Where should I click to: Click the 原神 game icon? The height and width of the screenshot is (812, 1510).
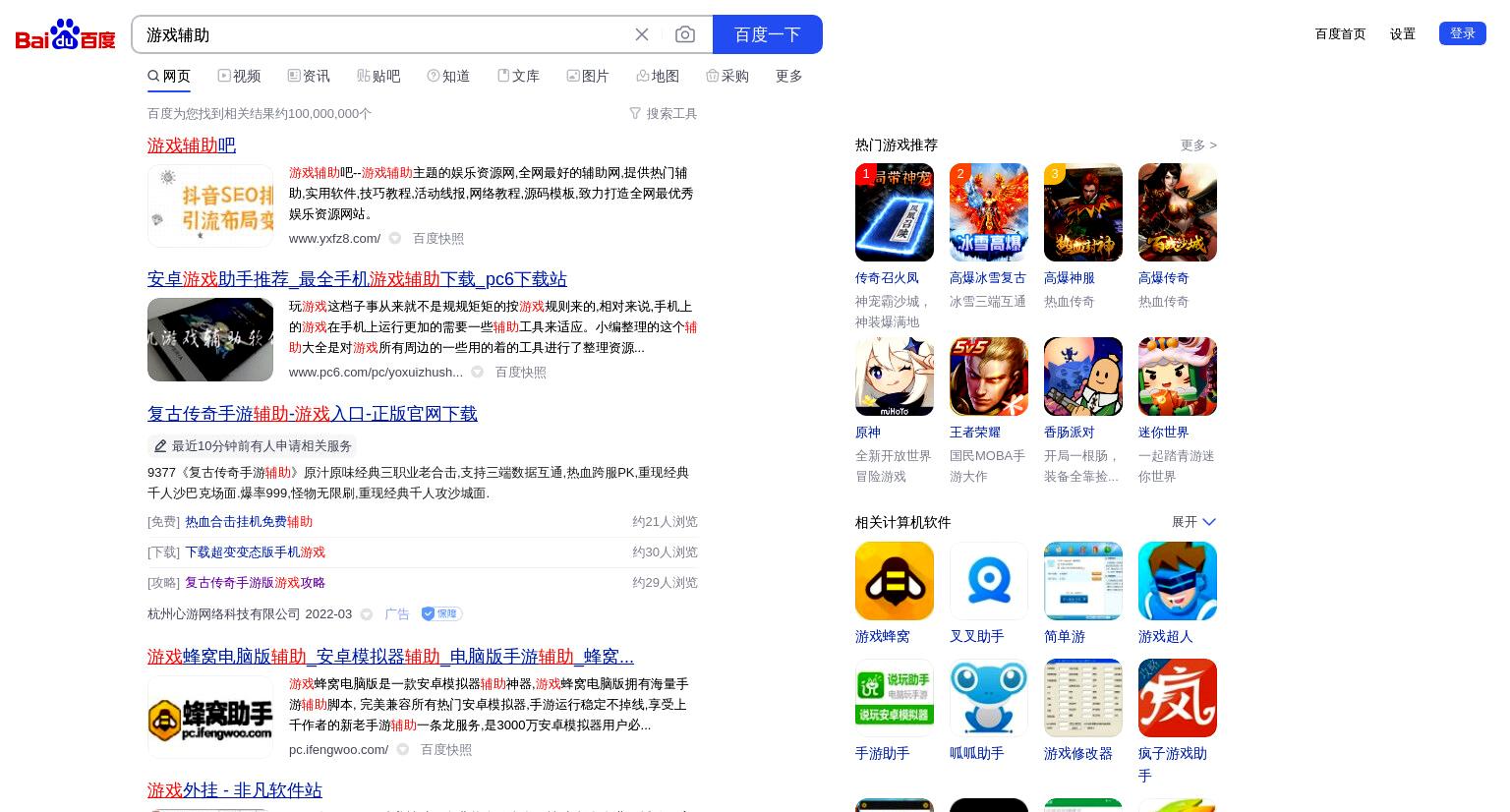895,377
